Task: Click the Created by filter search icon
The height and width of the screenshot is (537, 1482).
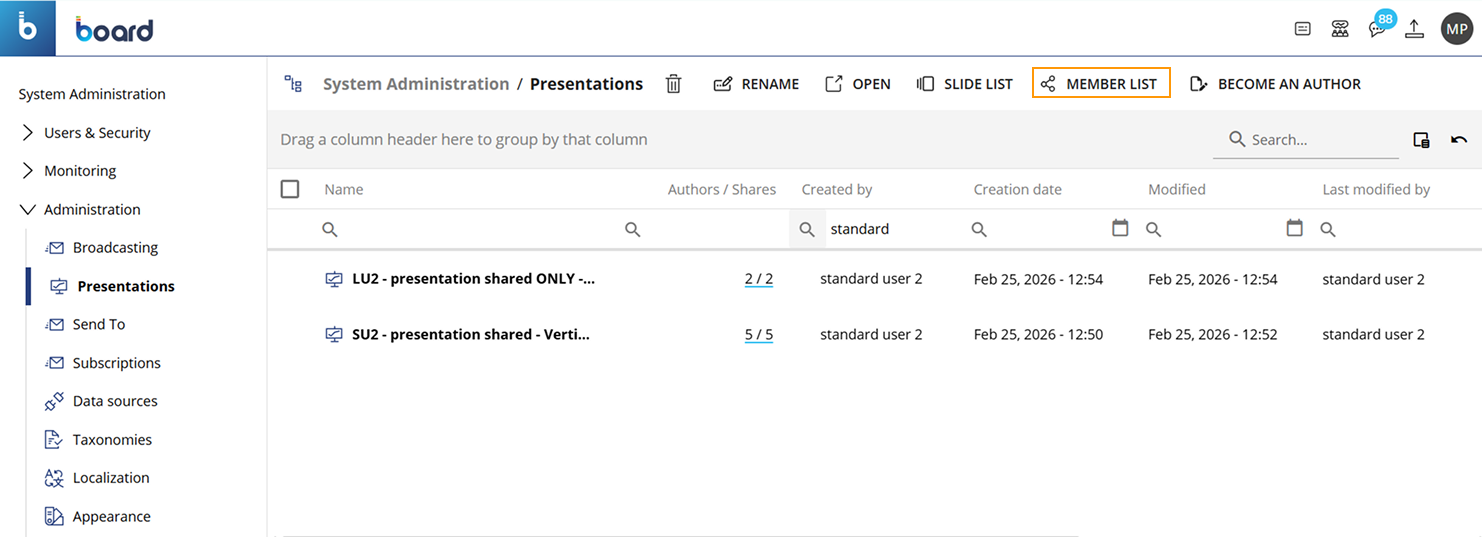Action: click(x=807, y=229)
